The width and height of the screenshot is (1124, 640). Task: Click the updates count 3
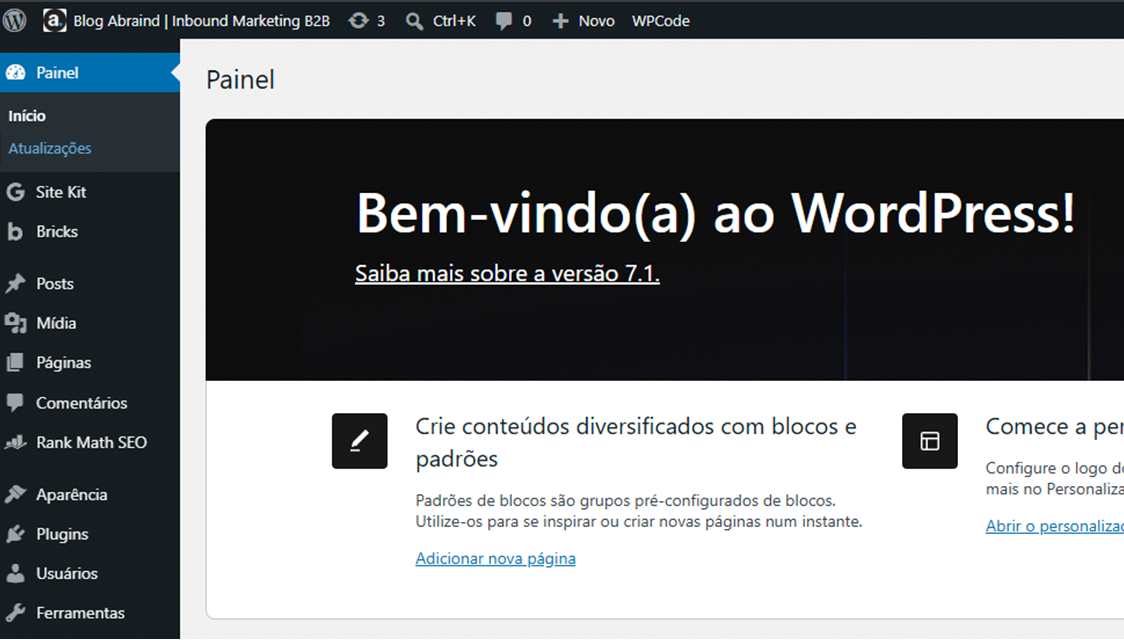click(381, 22)
